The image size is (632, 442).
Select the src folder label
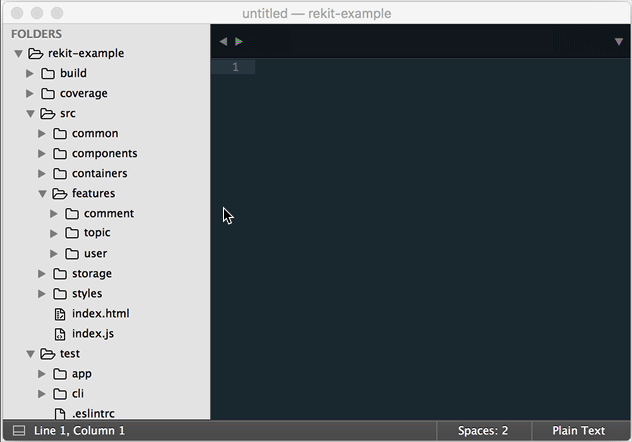coord(68,114)
